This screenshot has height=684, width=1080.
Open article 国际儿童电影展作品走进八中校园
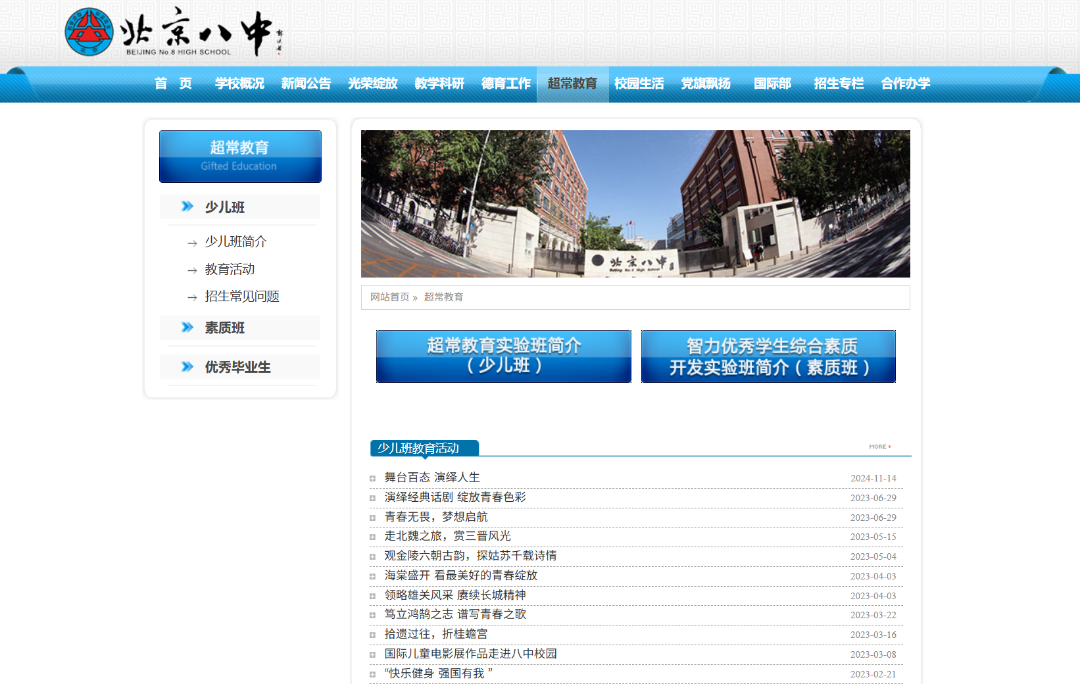[x=470, y=654]
